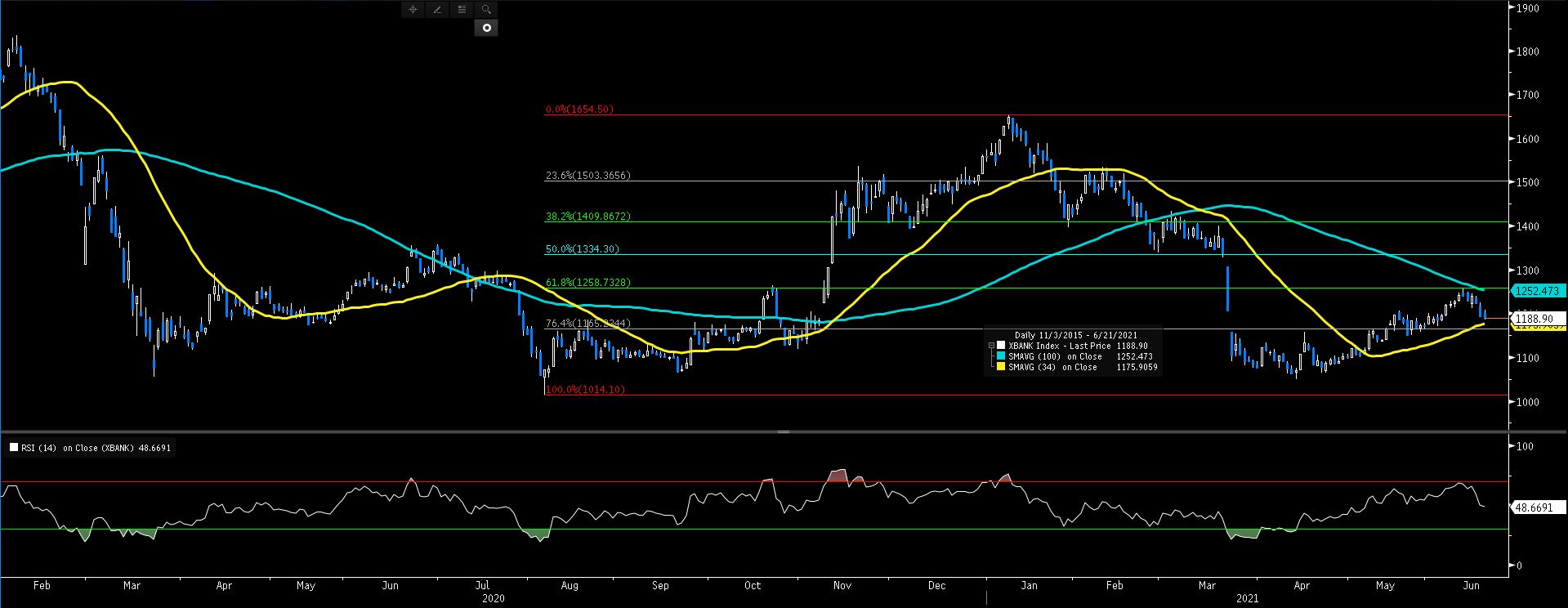This screenshot has height=608, width=1568.
Task: Activate the crosshair cursor tool
Action: point(413,10)
